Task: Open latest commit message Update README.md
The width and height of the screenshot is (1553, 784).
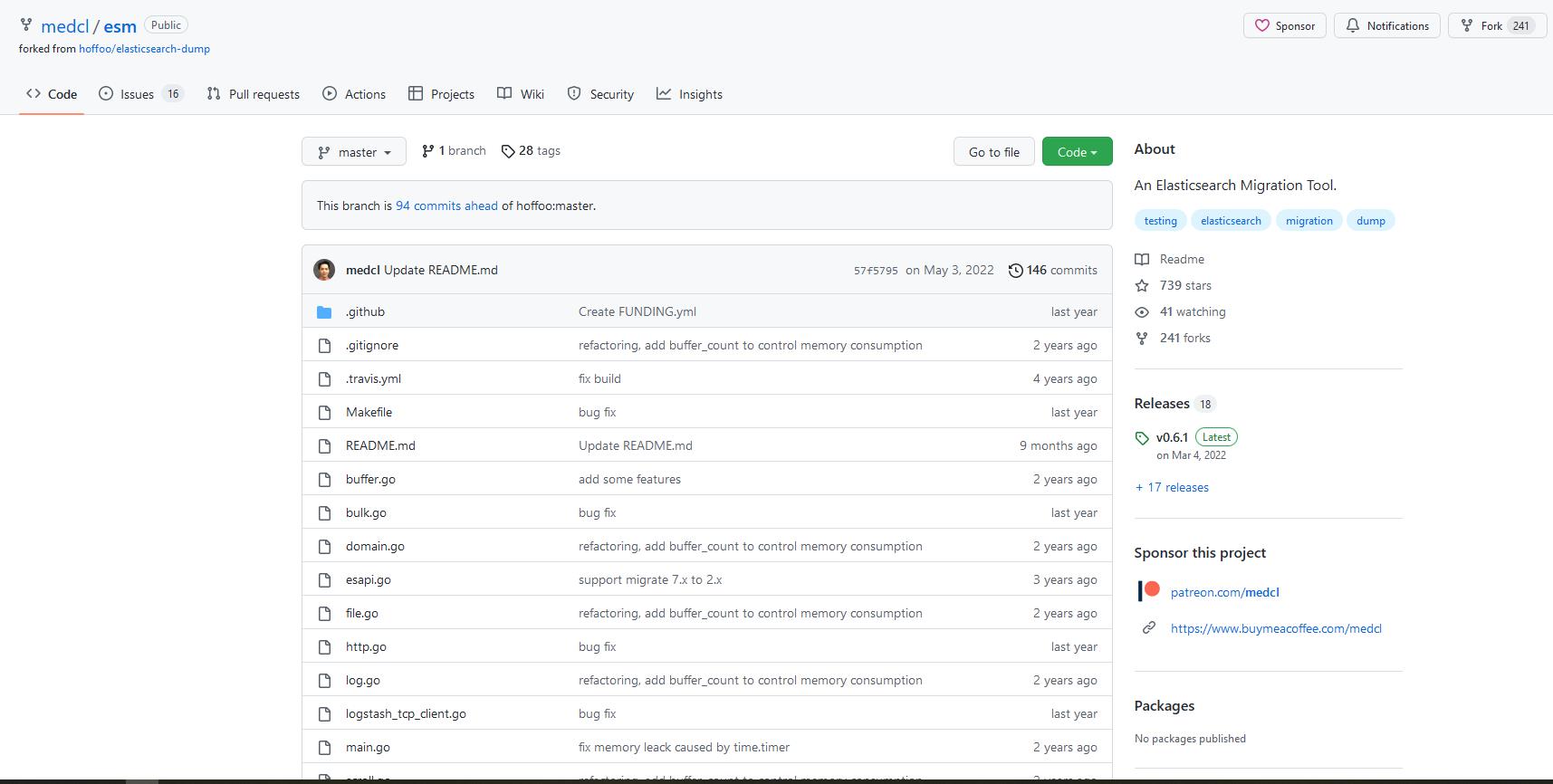Action: point(441,270)
